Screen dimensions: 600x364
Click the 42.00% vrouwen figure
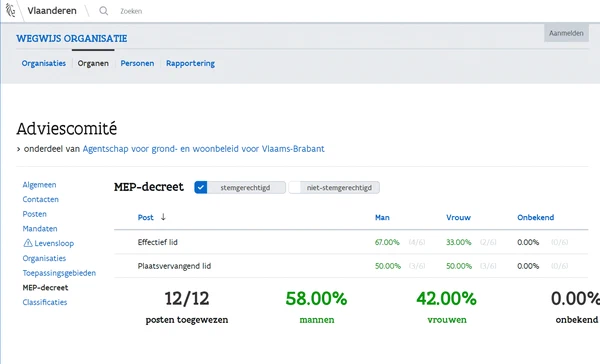click(446, 299)
